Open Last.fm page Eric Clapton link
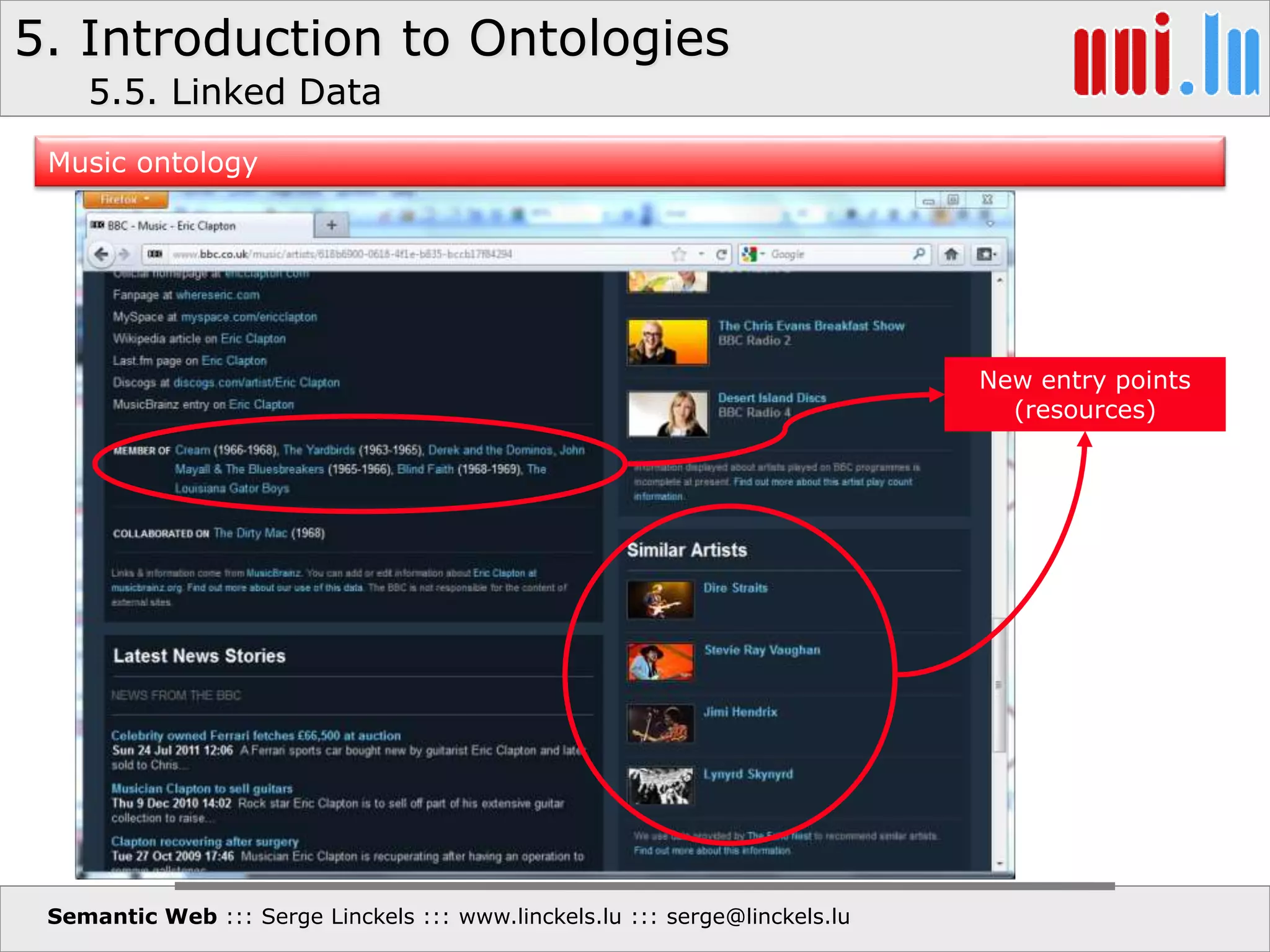1270x952 pixels. [234, 361]
